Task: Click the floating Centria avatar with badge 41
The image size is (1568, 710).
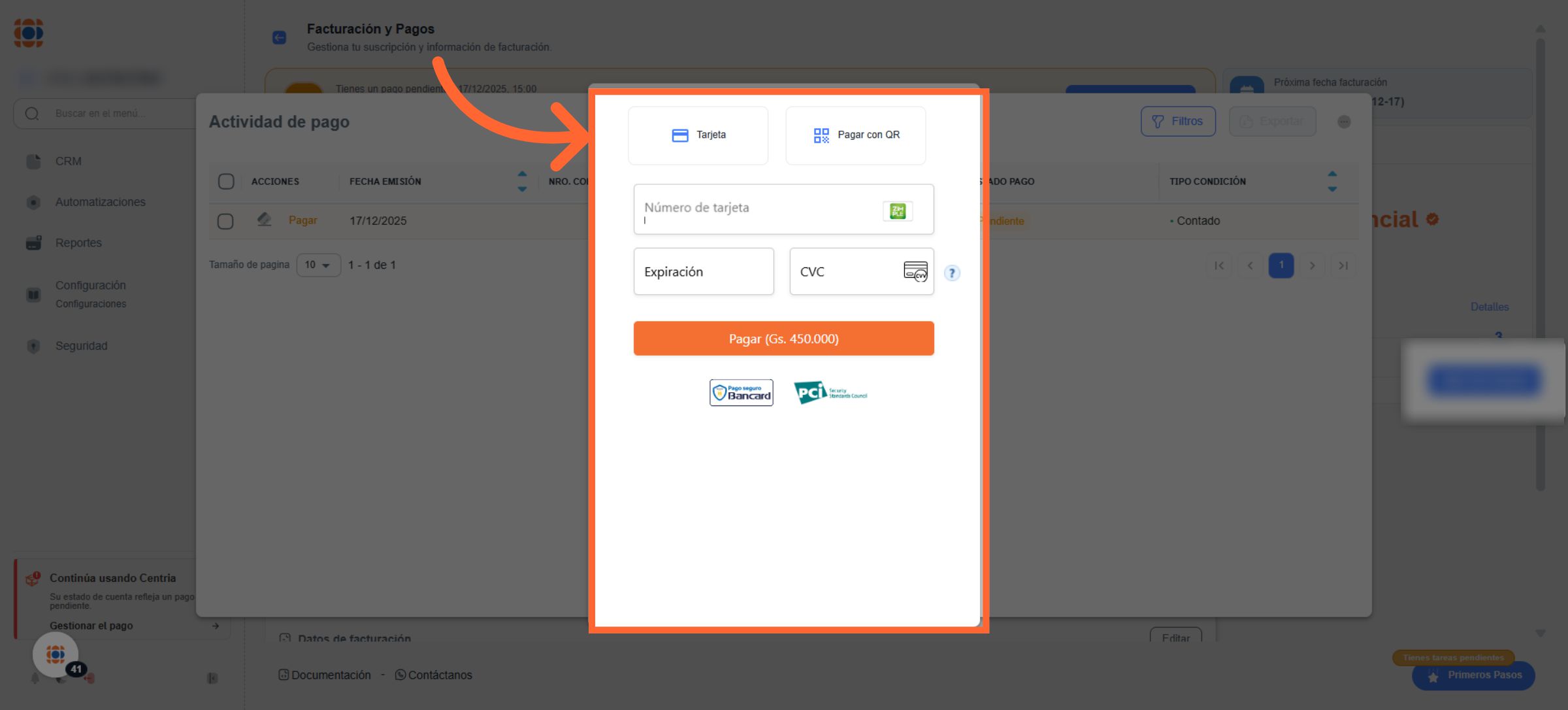Action: click(x=56, y=654)
